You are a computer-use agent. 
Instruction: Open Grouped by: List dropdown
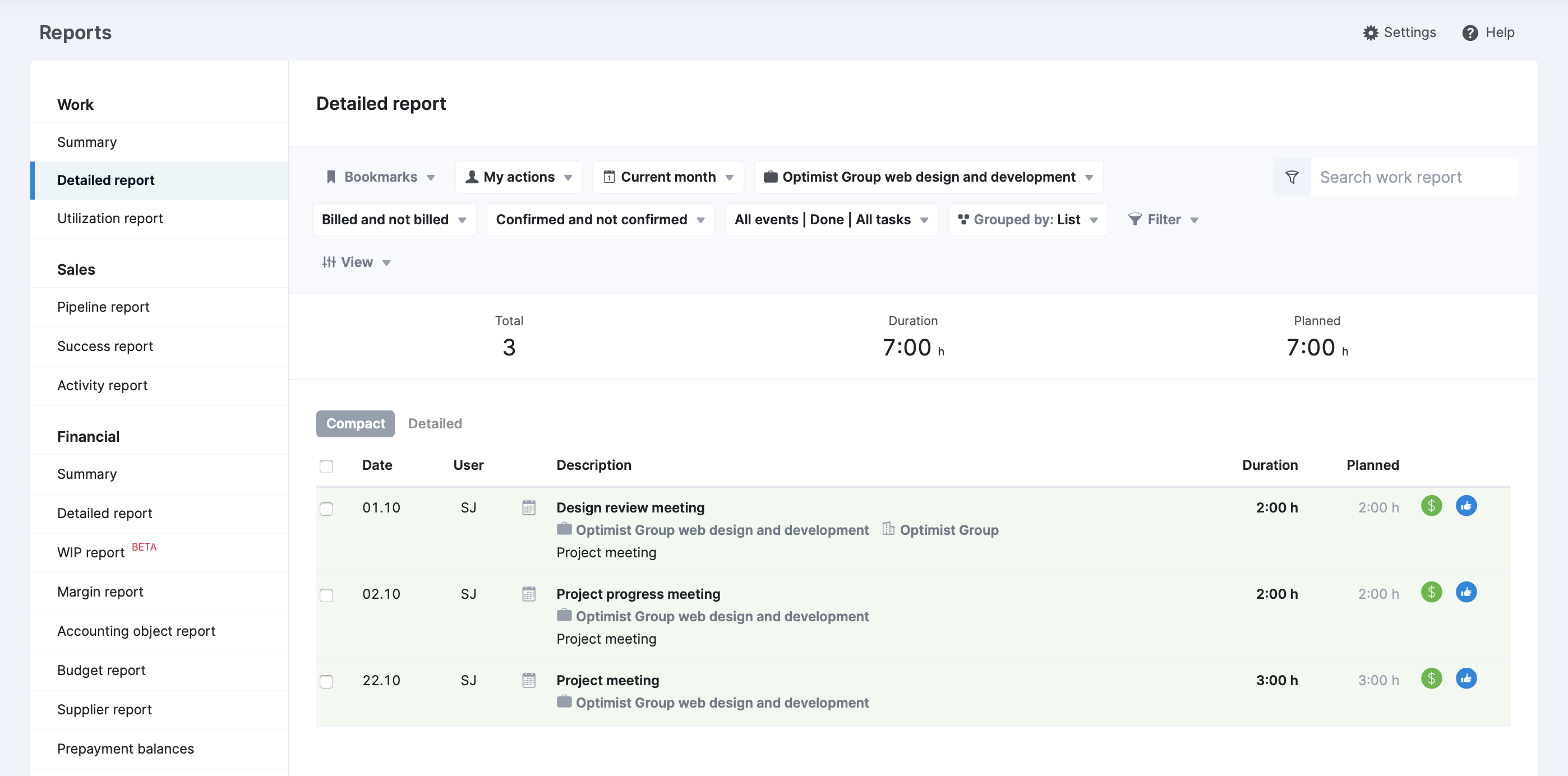(1028, 220)
